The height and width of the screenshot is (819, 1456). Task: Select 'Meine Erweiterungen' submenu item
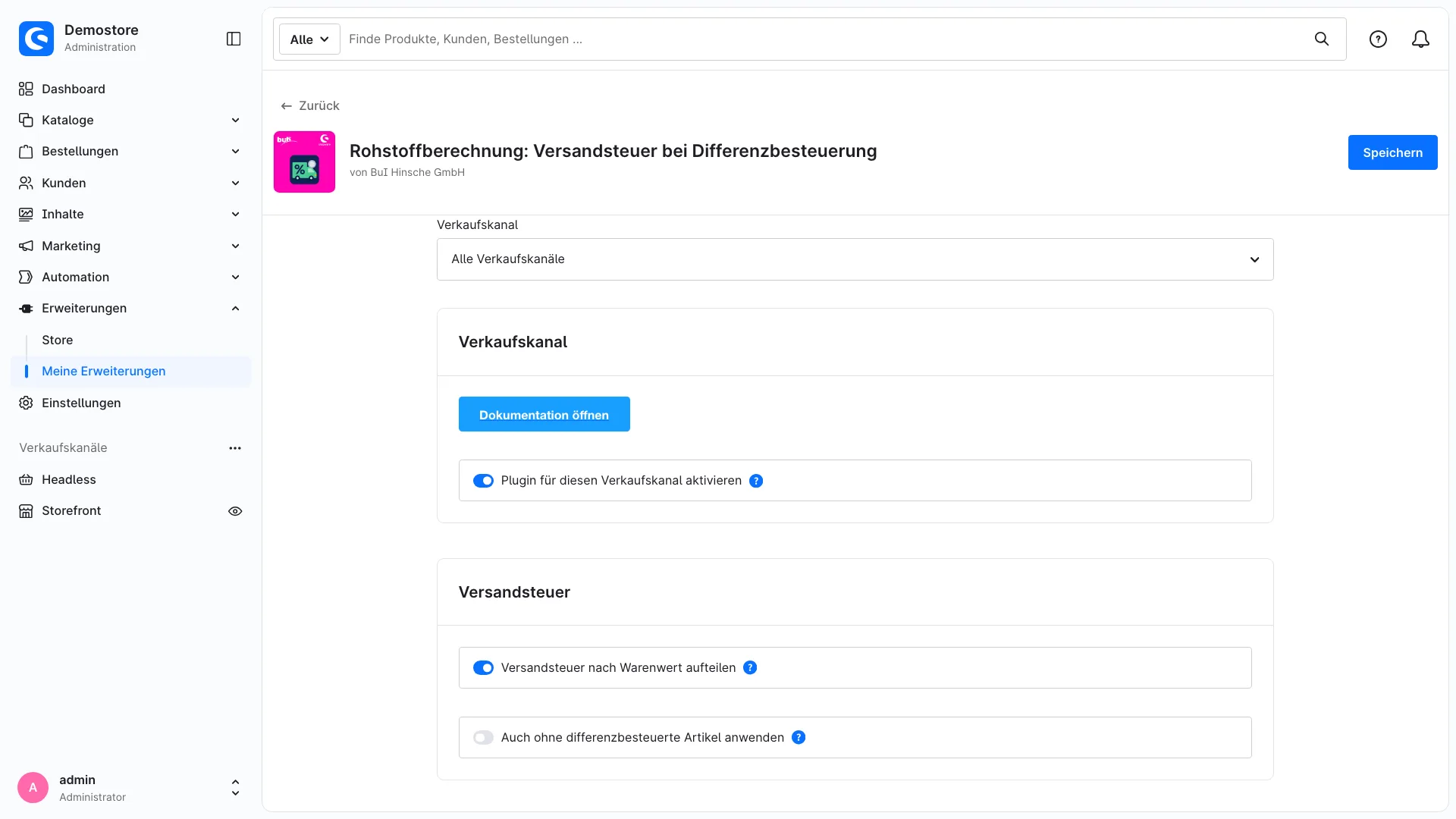(130, 371)
